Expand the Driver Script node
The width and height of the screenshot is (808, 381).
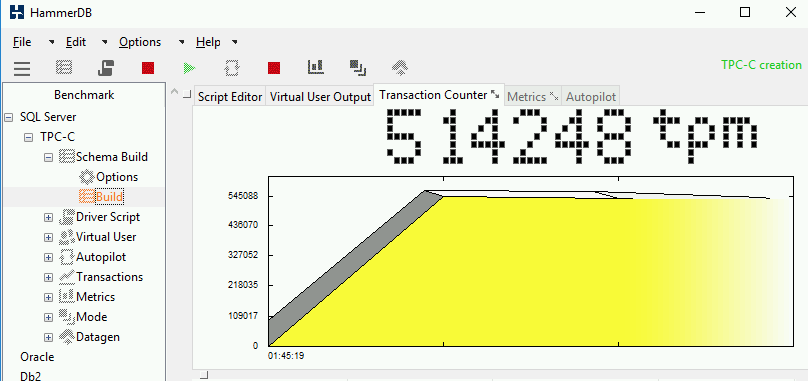click(48, 218)
